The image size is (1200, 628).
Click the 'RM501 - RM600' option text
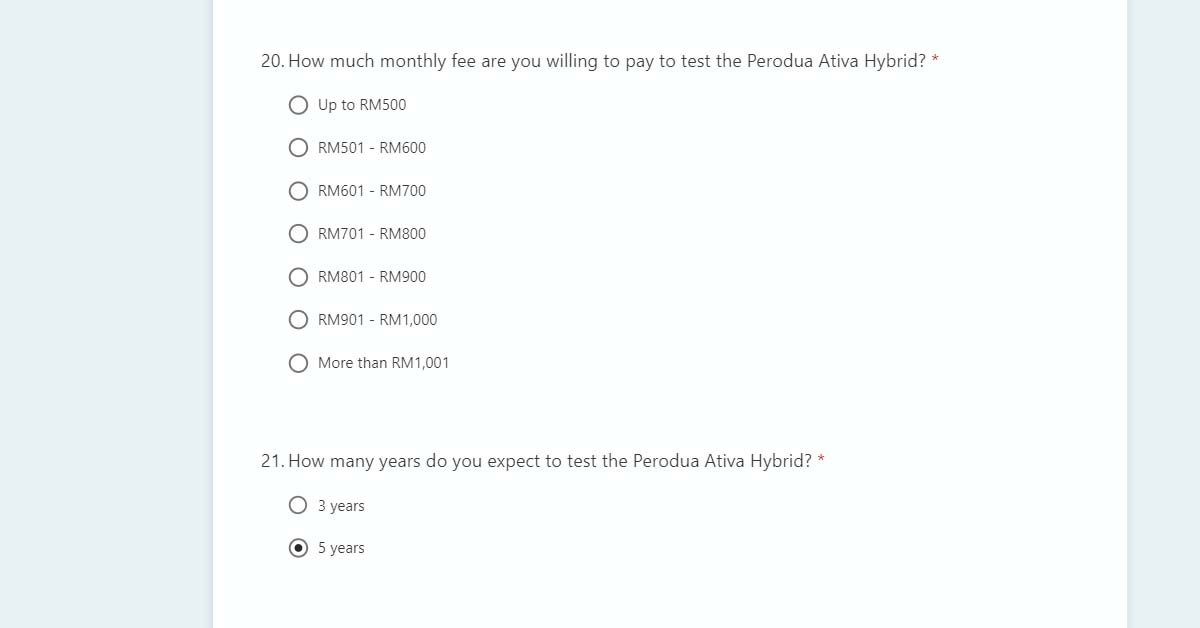pyautogui.click(x=372, y=148)
